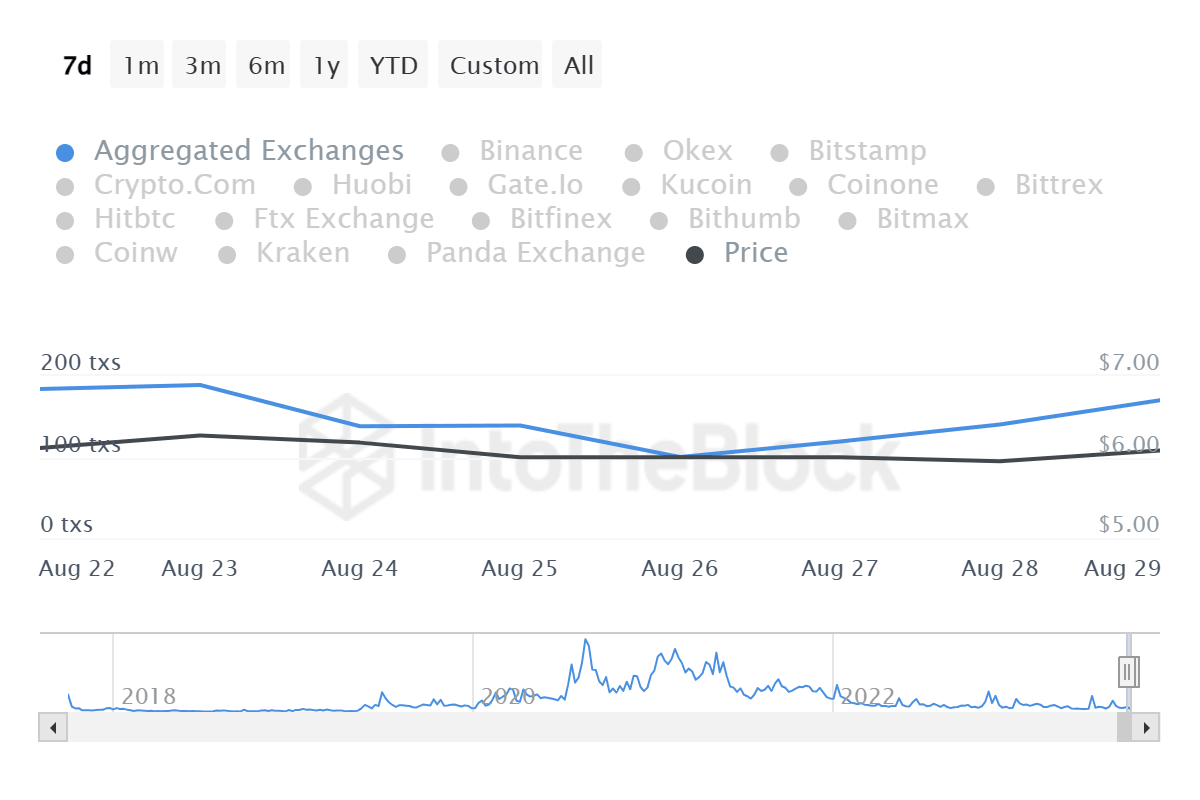Click scrollbar right arrow
Viewport: 1200px width, 800px height.
1147,727
